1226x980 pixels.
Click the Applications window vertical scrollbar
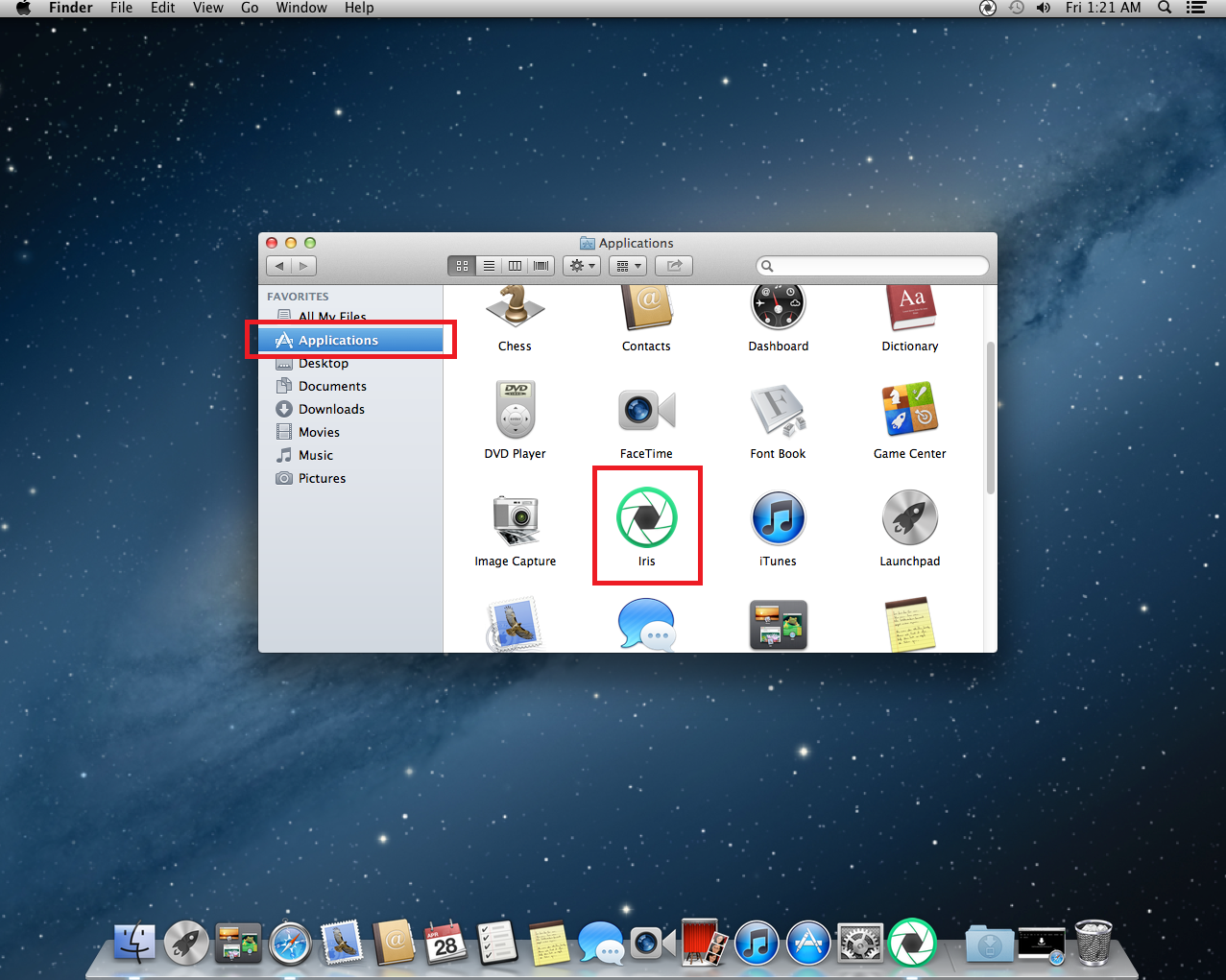(990, 418)
